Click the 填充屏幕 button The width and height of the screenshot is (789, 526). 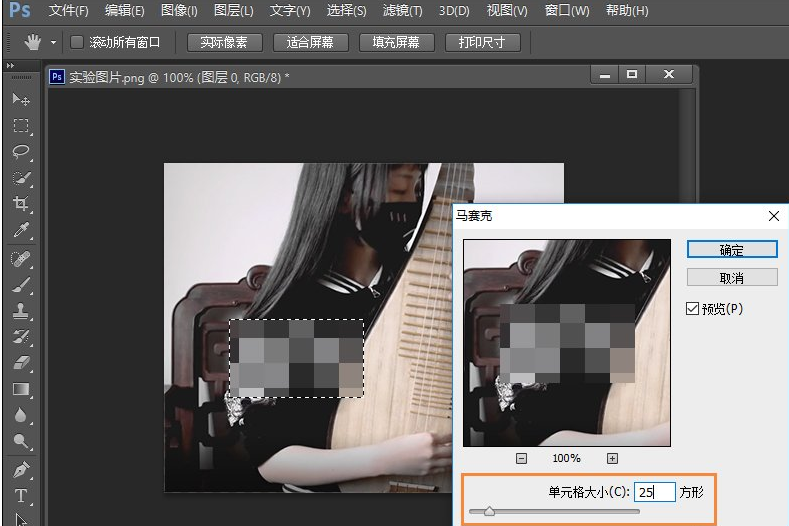397,42
